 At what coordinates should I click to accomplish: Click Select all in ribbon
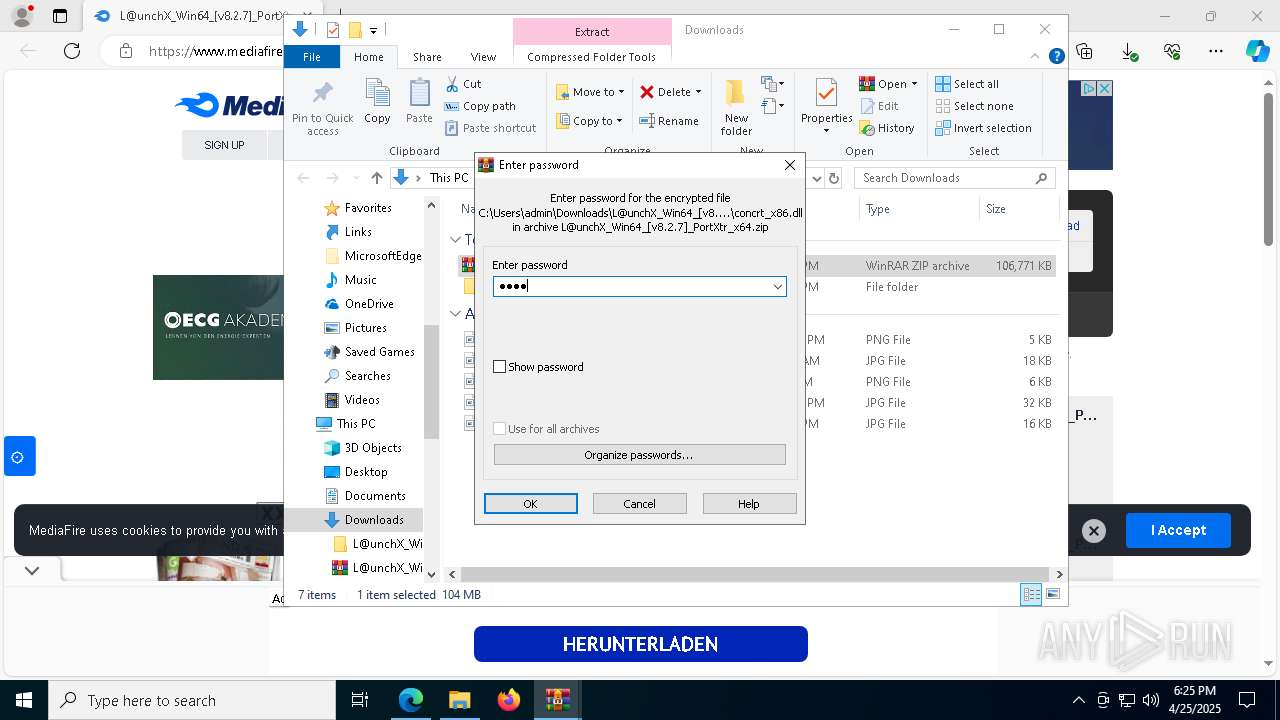click(x=966, y=84)
